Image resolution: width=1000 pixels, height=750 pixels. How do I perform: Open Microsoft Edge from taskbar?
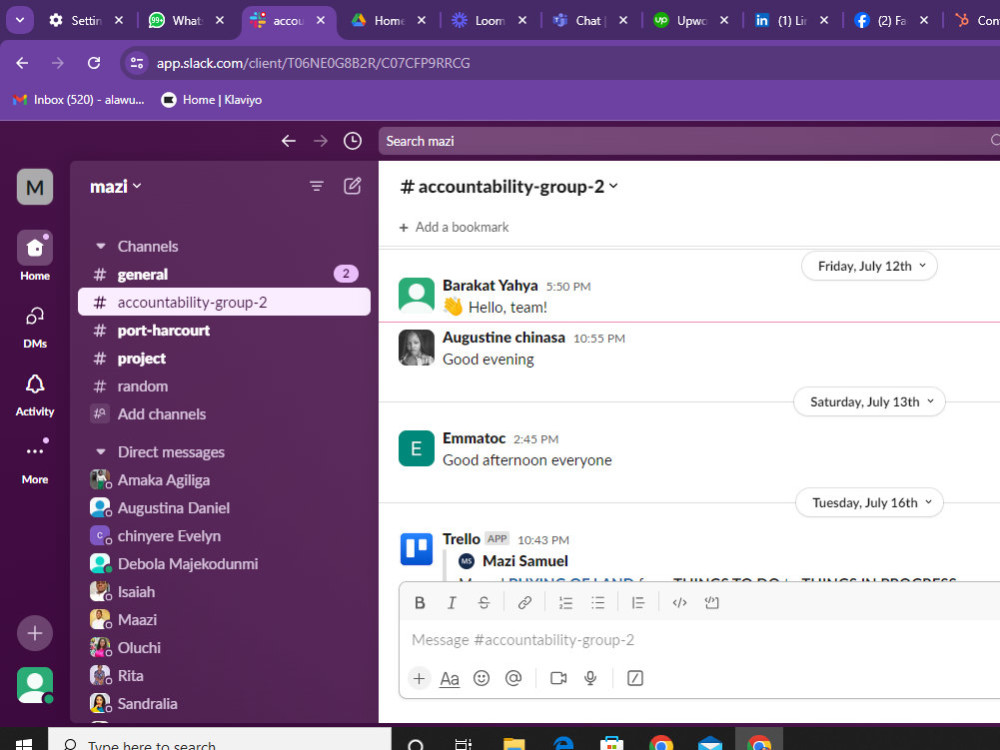pyautogui.click(x=563, y=744)
